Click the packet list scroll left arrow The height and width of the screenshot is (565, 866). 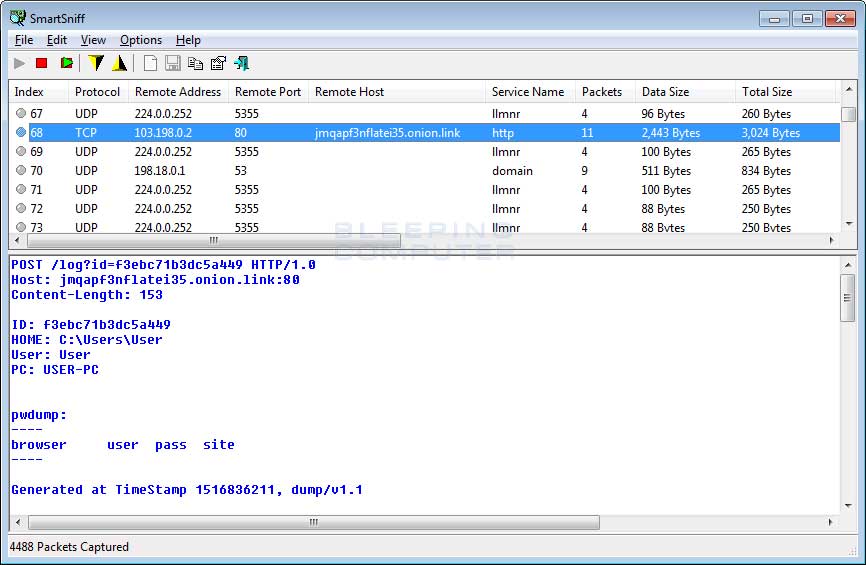(x=17, y=240)
